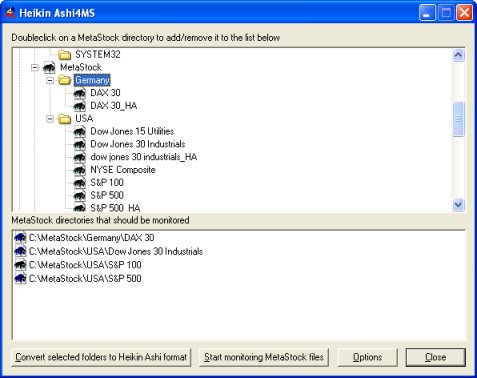Screen dimensions: 477x378
Task: Select the USA folder label
Action: (x=84, y=119)
